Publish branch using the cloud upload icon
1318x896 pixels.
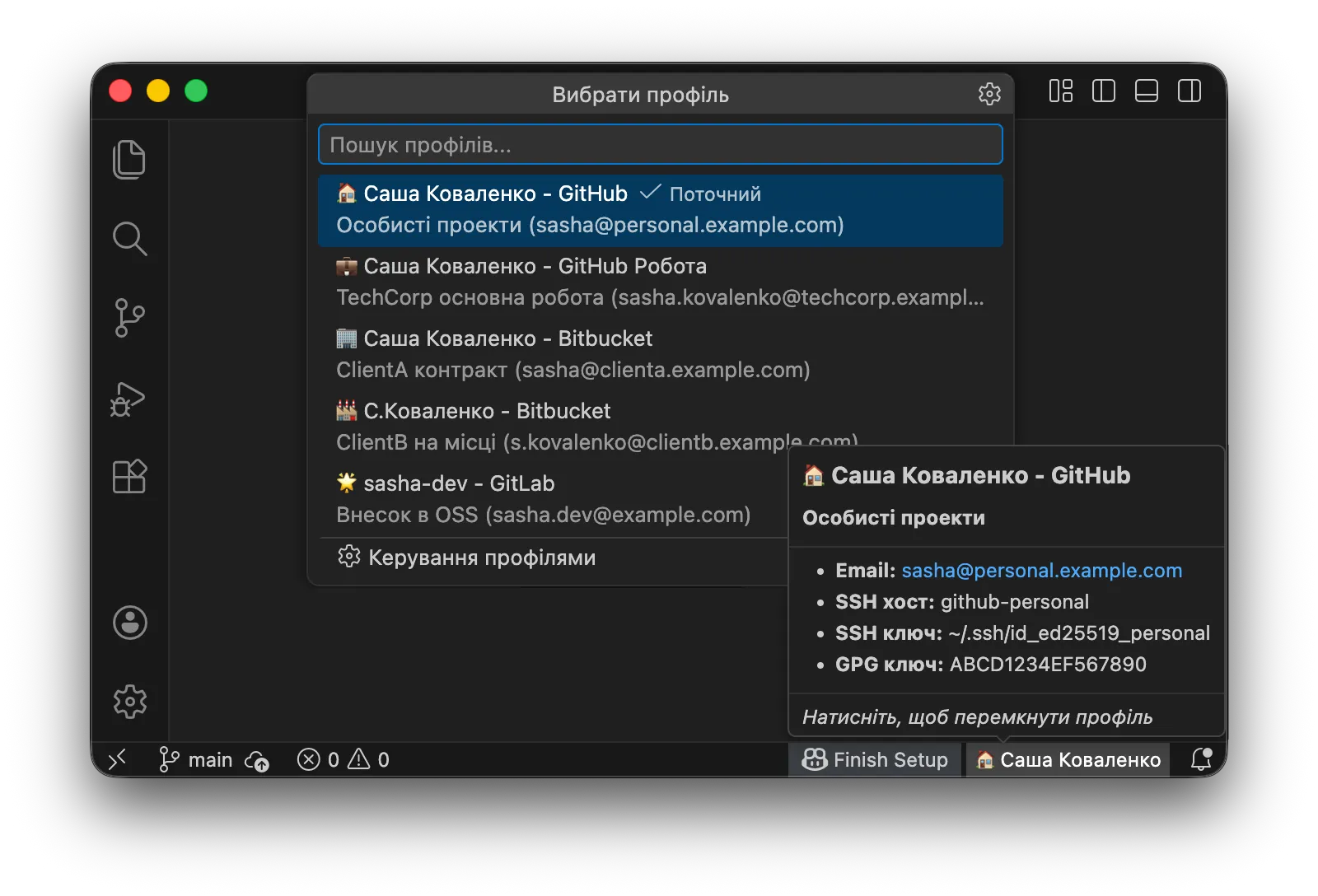coord(258,760)
